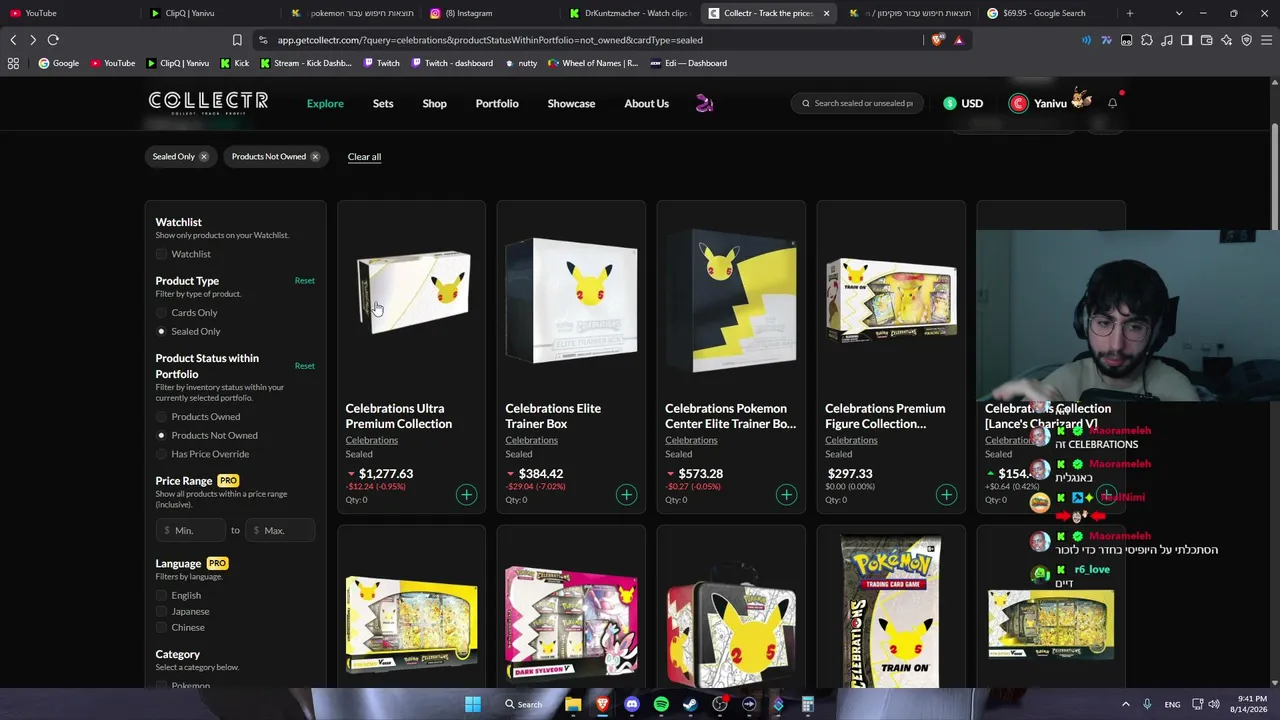1280x720 pixels.
Task: Toggle the browser sidebar panel icon
Action: 1186,40
